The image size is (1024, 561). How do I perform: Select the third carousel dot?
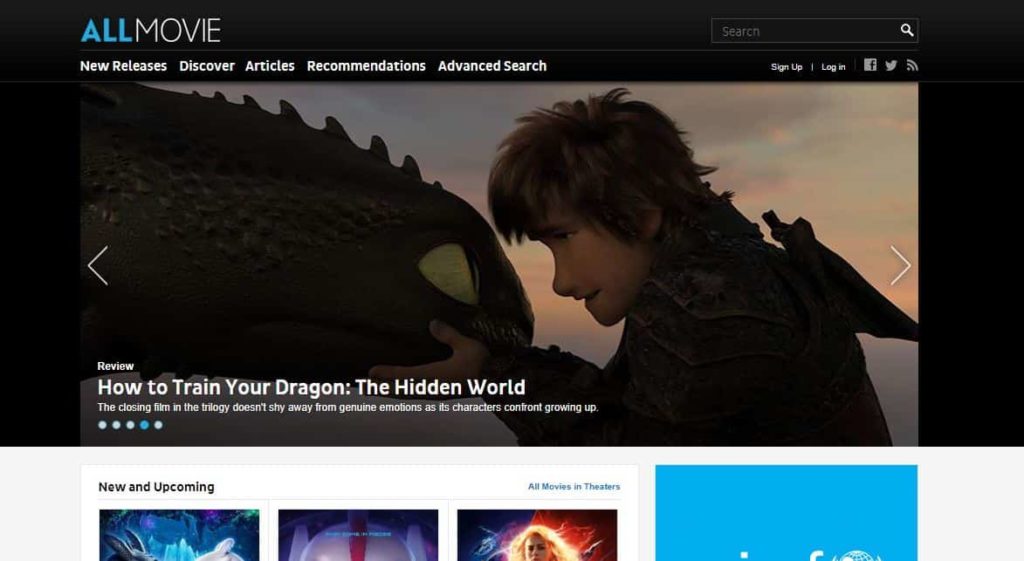pos(131,425)
